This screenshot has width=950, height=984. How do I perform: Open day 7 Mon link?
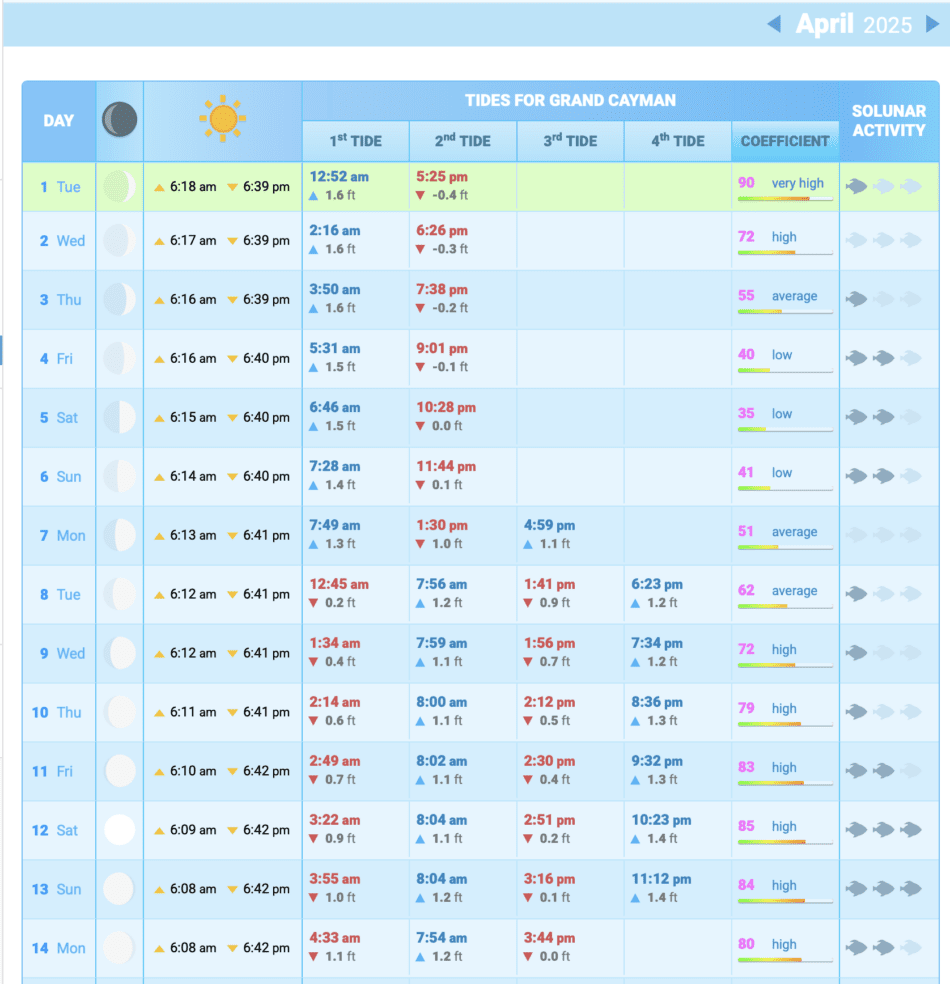(62, 536)
